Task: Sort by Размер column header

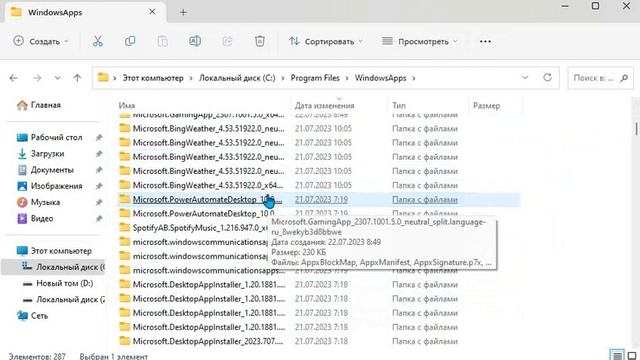Action: pos(487,106)
